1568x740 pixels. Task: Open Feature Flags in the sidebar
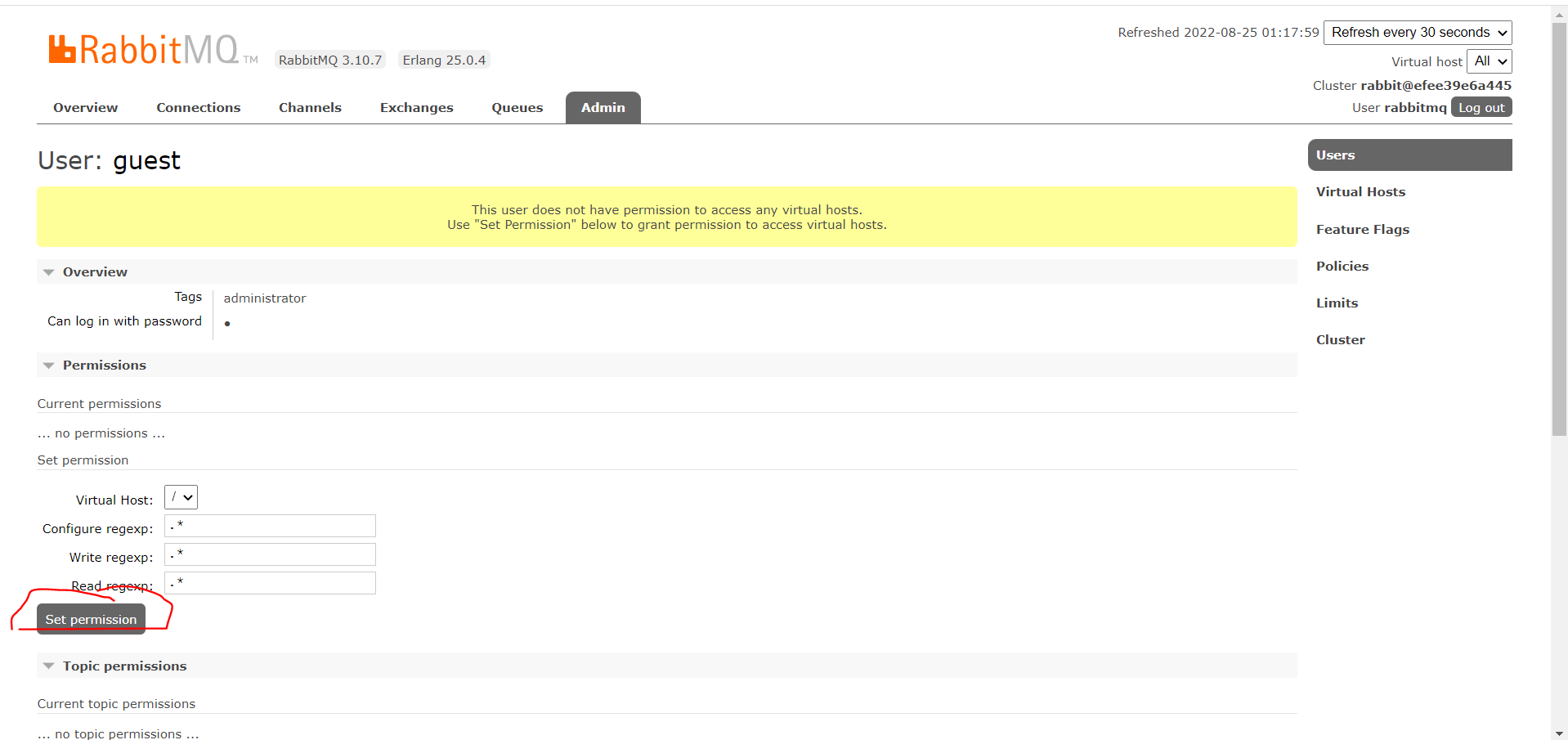point(1363,230)
